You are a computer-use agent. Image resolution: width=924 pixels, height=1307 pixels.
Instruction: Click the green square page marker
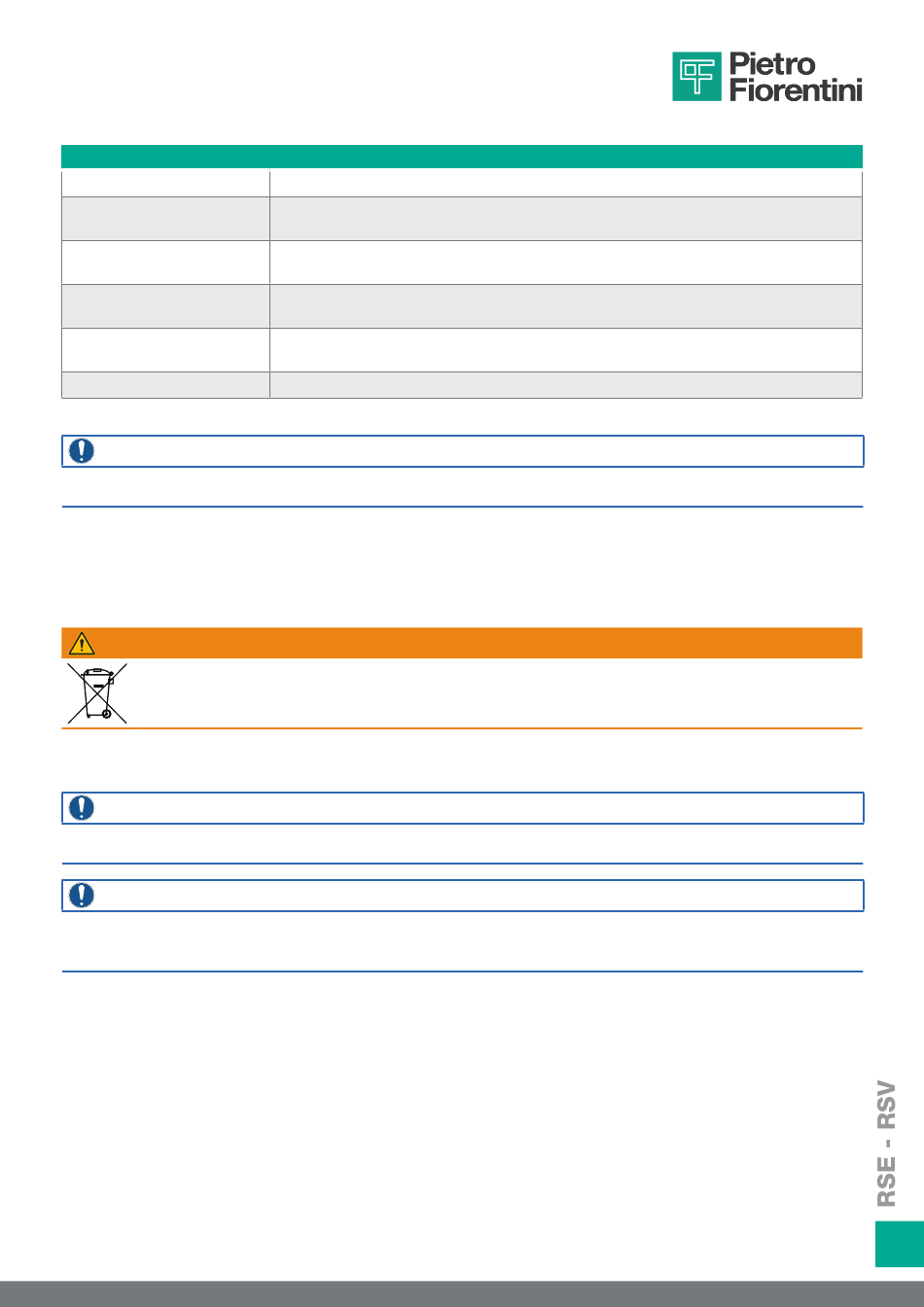click(x=900, y=1244)
